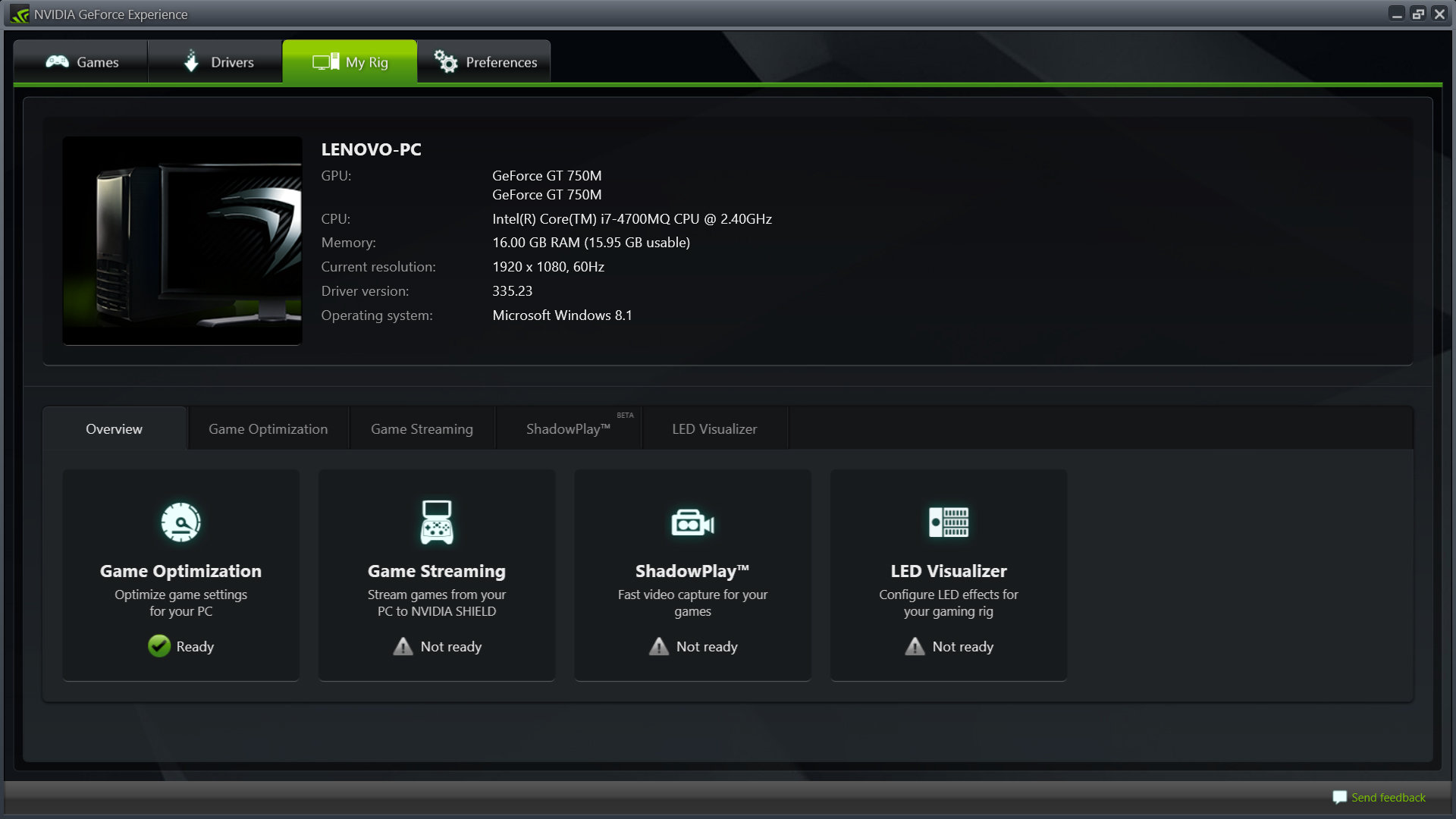
Task: Click the green Ready checkmark icon
Action: click(x=159, y=645)
